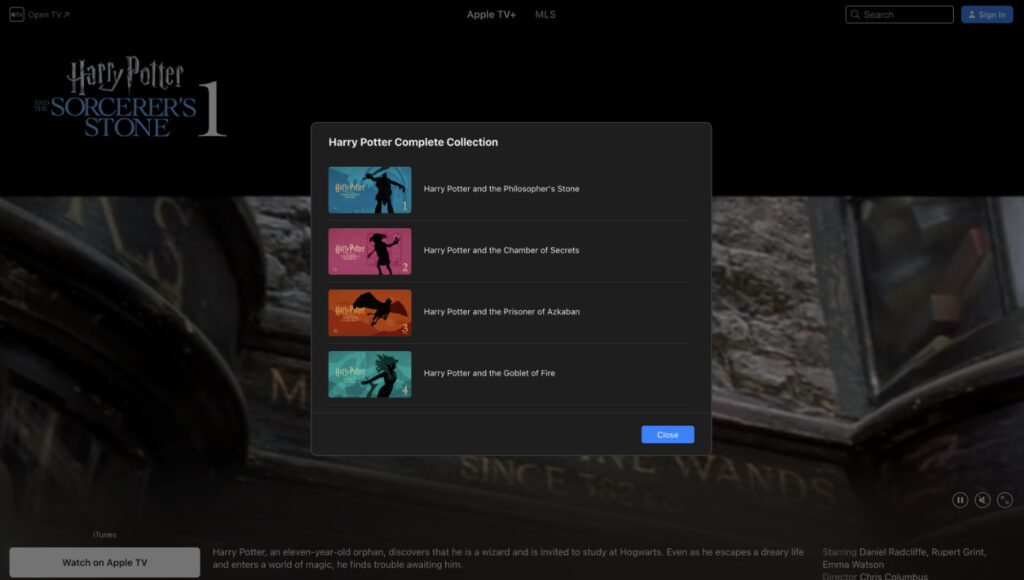Viewport: 1024px width, 580px height.
Task: Click Watch on Apple TV
Action: tap(104, 562)
